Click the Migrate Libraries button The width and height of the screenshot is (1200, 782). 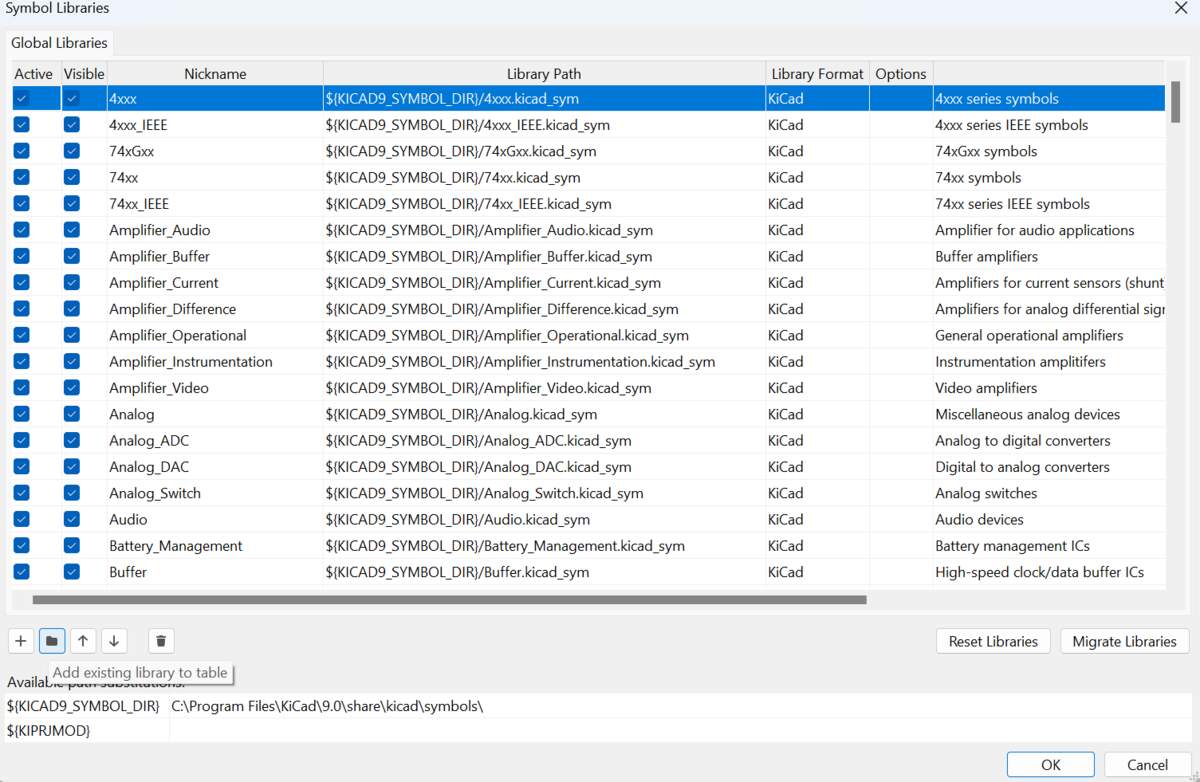point(1123,641)
